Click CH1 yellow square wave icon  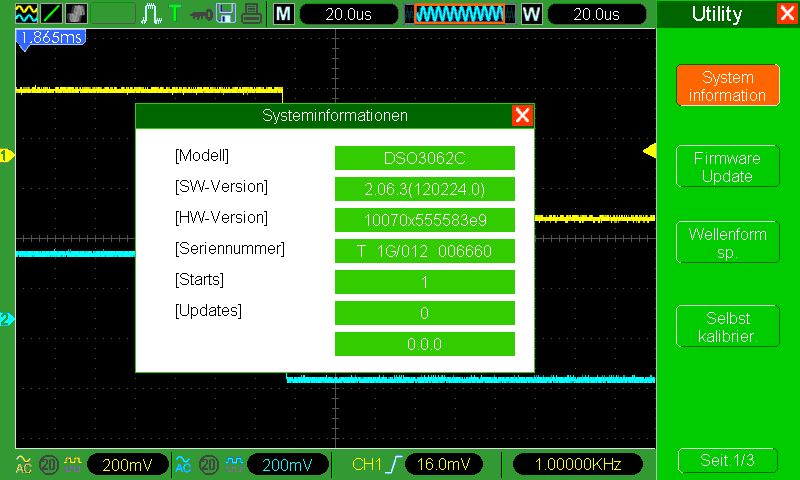coord(72,464)
